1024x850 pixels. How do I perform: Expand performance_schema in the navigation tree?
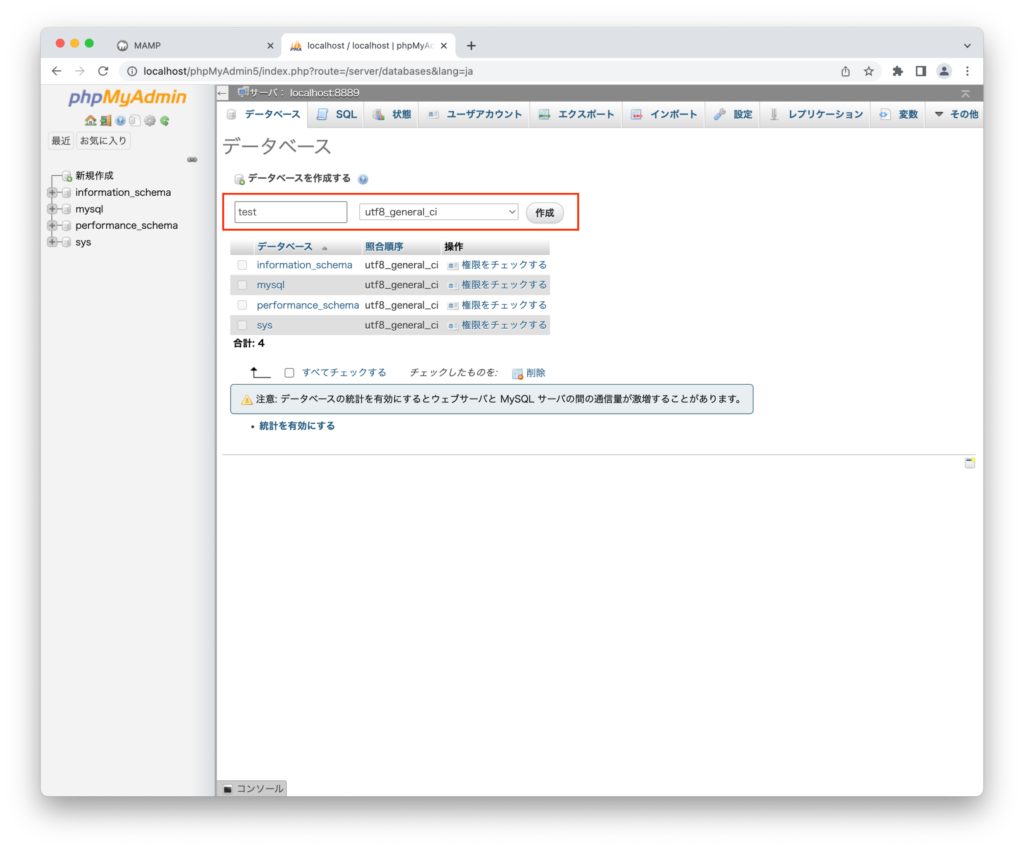(52, 226)
